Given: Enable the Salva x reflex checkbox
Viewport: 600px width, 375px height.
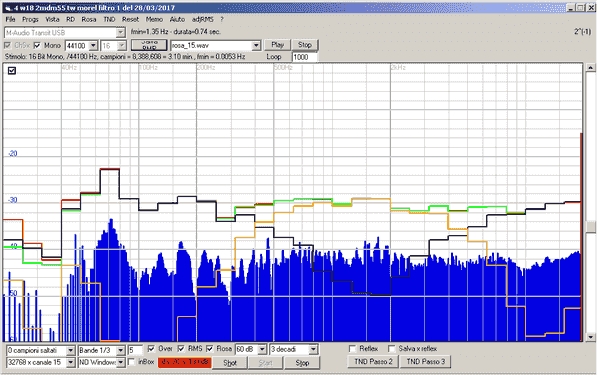Looking at the screenshot, I should (x=391, y=349).
